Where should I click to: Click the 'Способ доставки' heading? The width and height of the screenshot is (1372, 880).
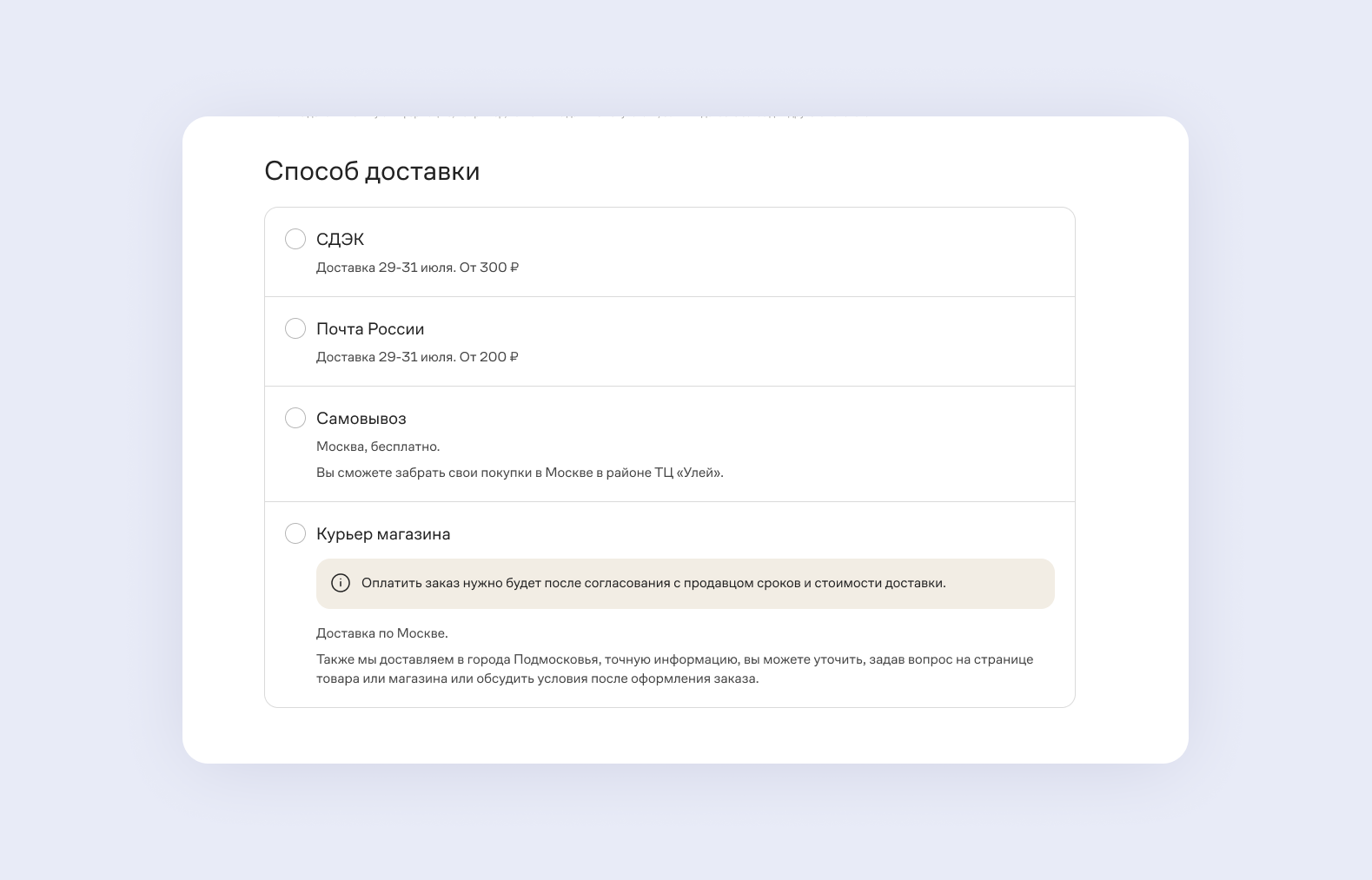coord(372,171)
